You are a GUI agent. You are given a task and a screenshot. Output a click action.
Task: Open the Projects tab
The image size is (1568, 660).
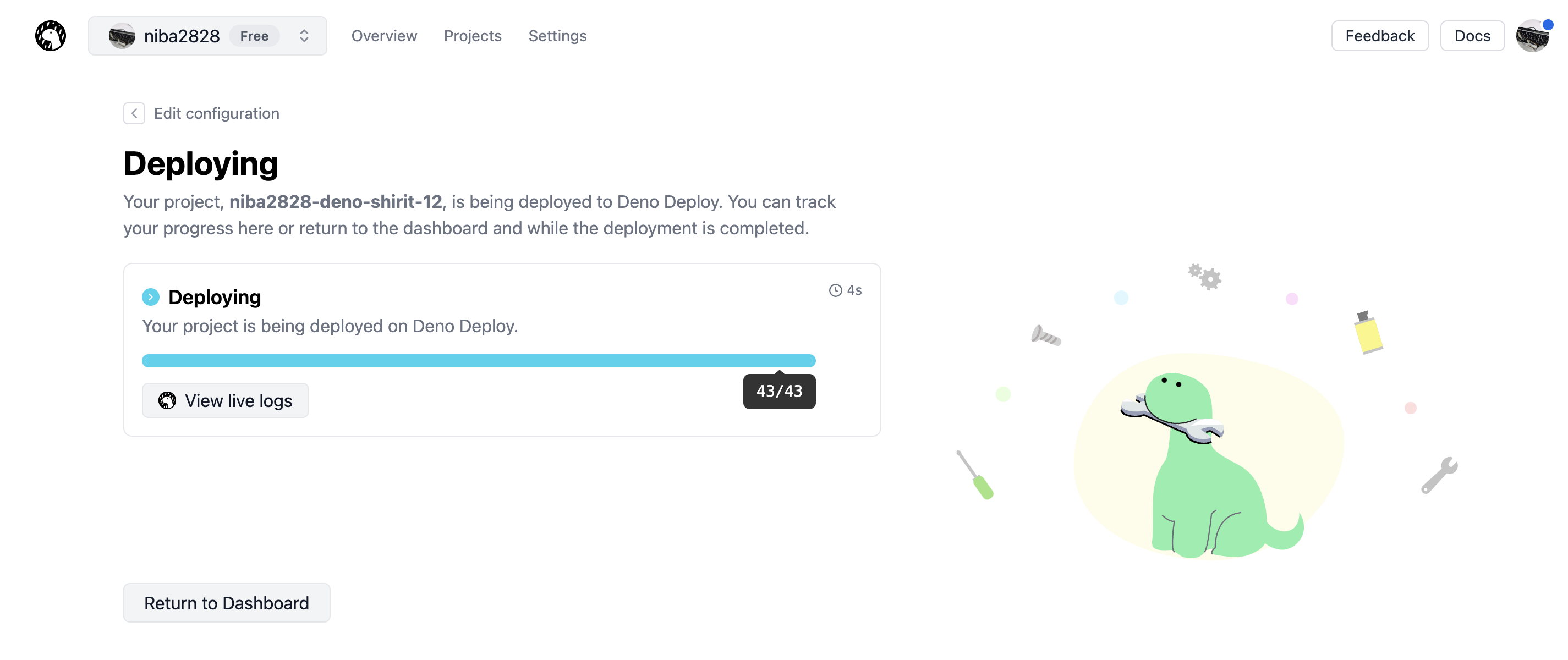[473, 36]
